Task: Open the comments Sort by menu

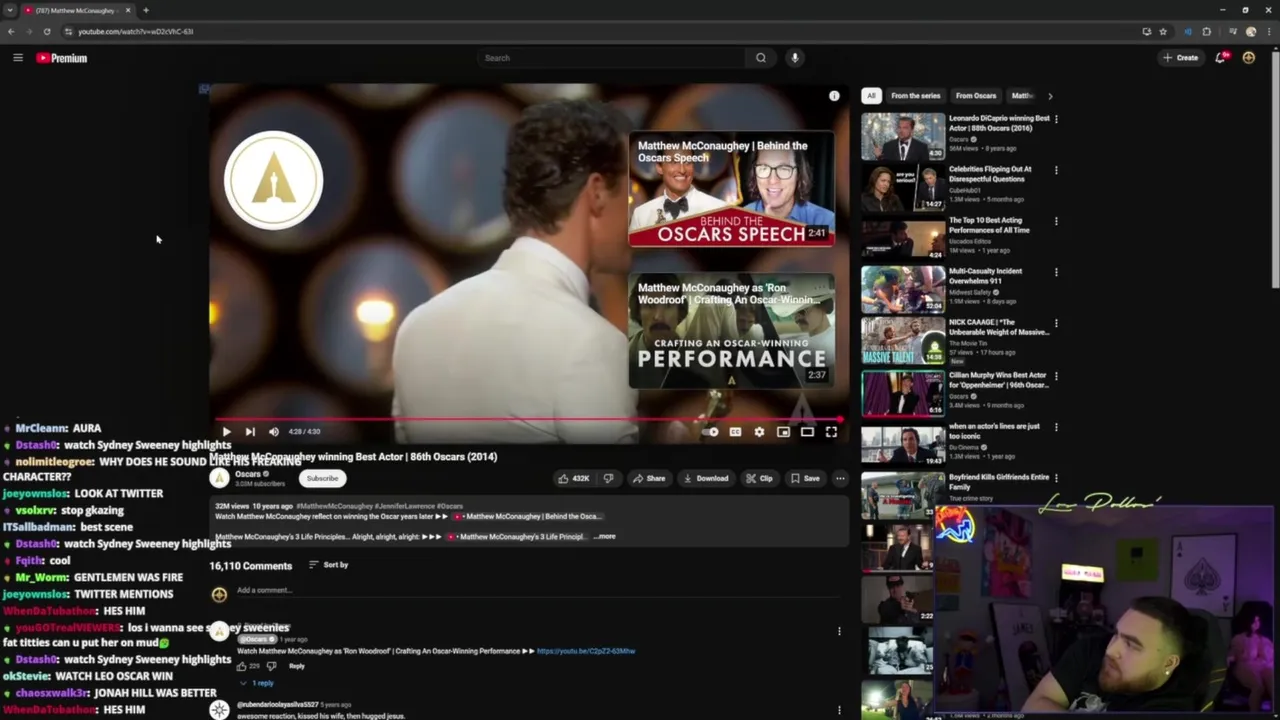Action: (x=328, y=565)
